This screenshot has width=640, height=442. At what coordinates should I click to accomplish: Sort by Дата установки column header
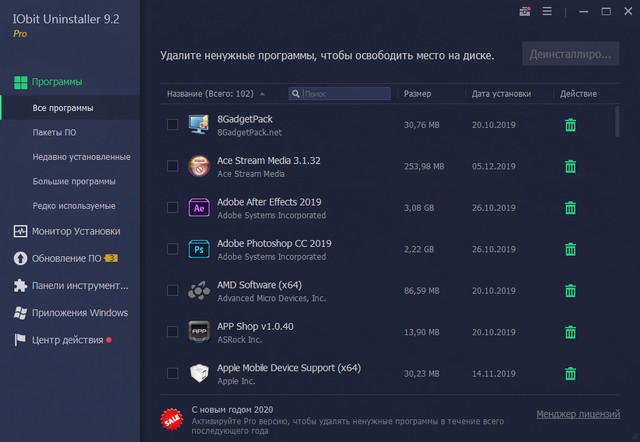[501, 94]
